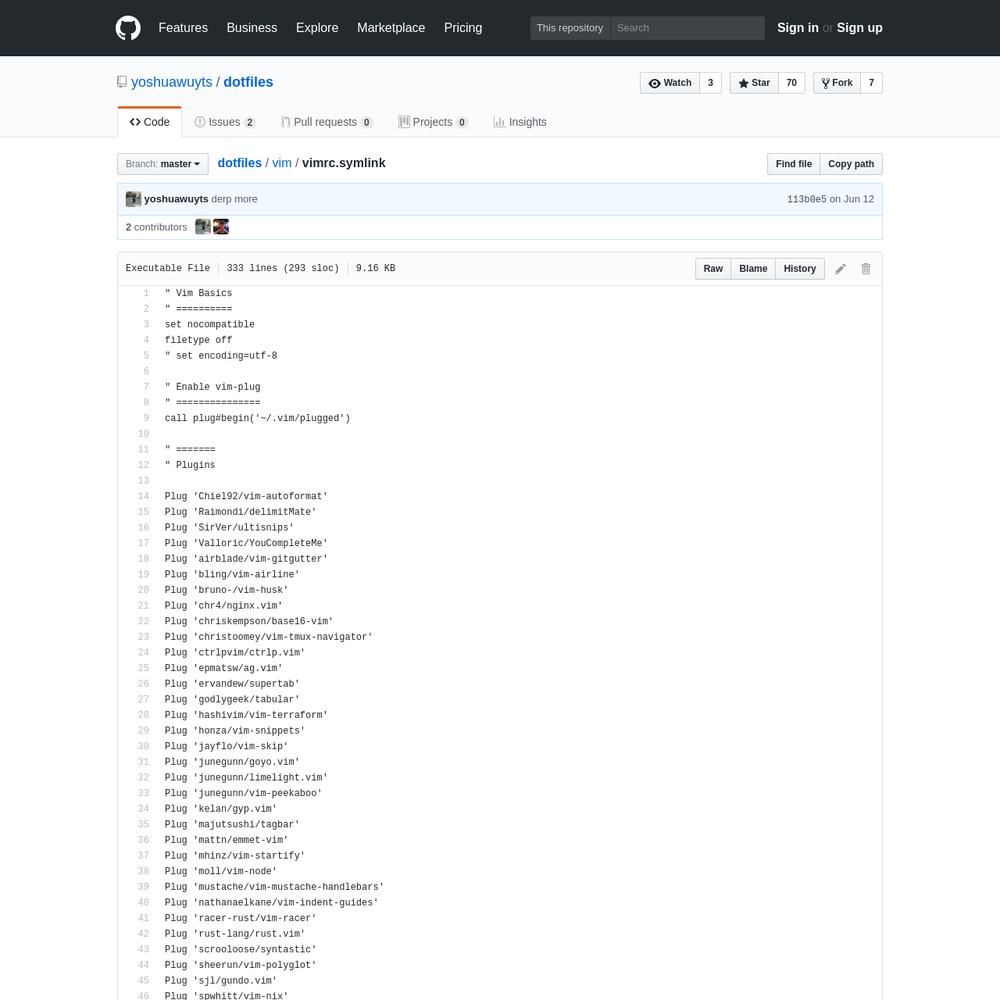Image resolution: width=1000 pixels, height=1000 pixels.
Task: Click the pencil edit file icon
Action: tap(840, 269)
